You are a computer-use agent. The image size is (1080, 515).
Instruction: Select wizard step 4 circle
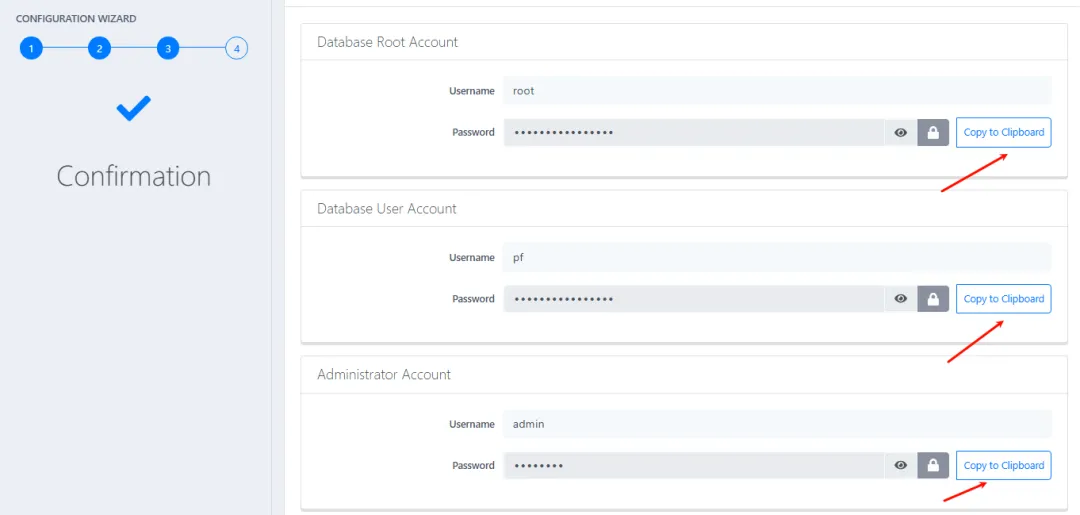click(x=236, y=48)
